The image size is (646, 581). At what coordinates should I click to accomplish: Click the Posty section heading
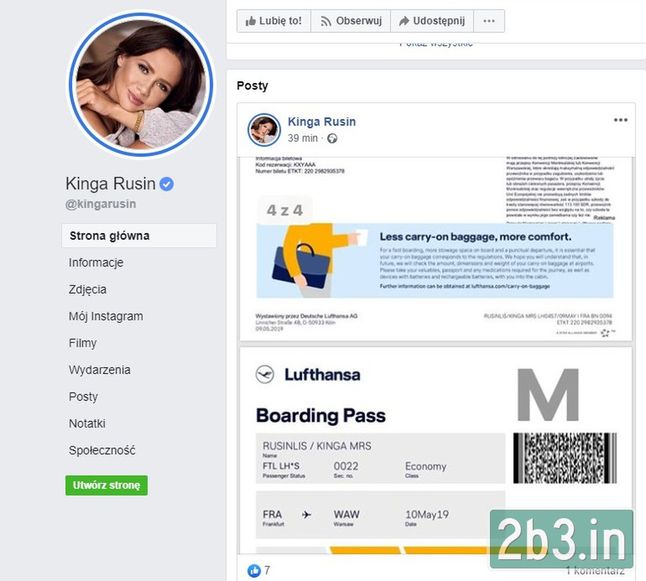tap(252, 86)
